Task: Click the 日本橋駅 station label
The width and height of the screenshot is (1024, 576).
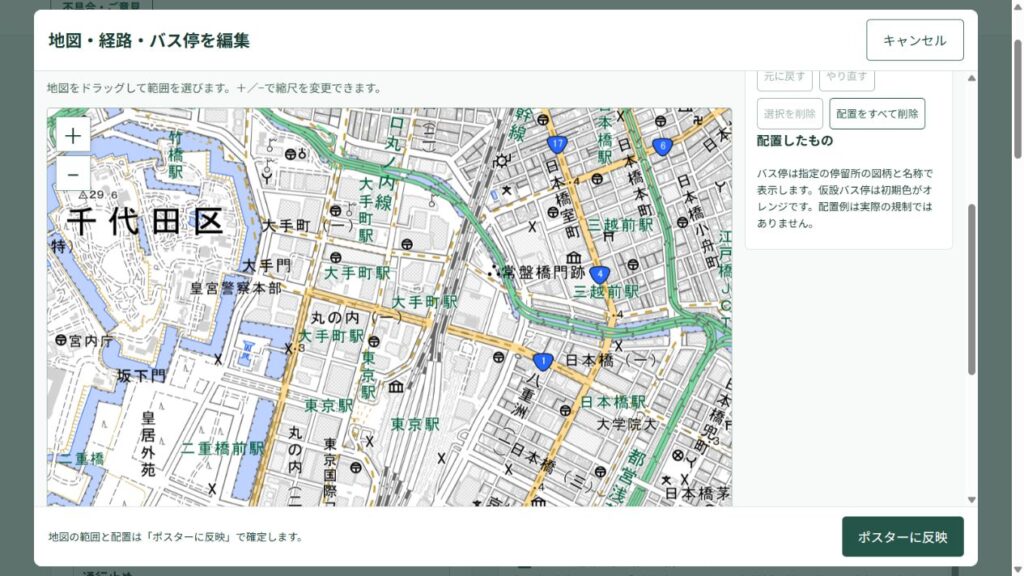Action: click(613, 402)
